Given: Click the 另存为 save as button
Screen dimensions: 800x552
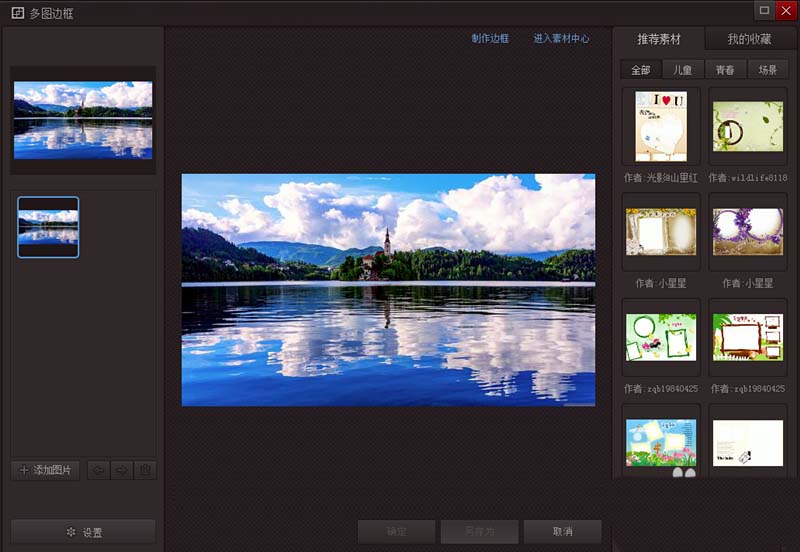Looking at the screenshot, I should (x=480, y=532).
